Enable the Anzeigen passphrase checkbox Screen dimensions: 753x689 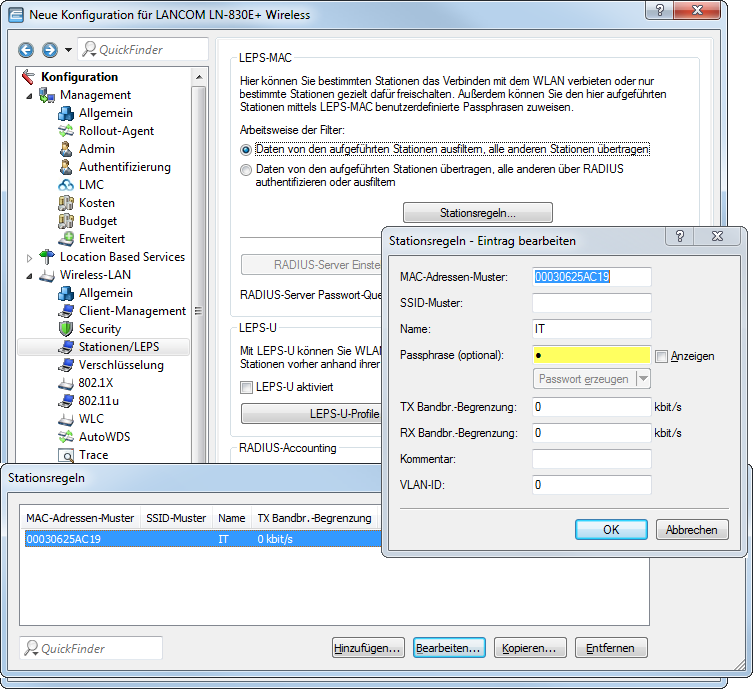[661, 356]
